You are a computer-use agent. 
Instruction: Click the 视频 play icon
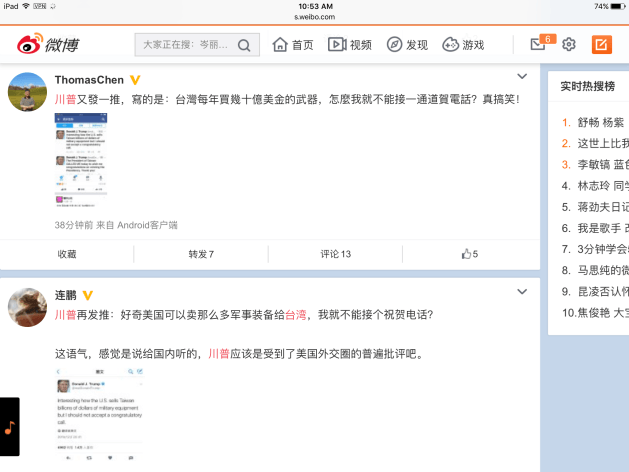(x=337, y=45)
